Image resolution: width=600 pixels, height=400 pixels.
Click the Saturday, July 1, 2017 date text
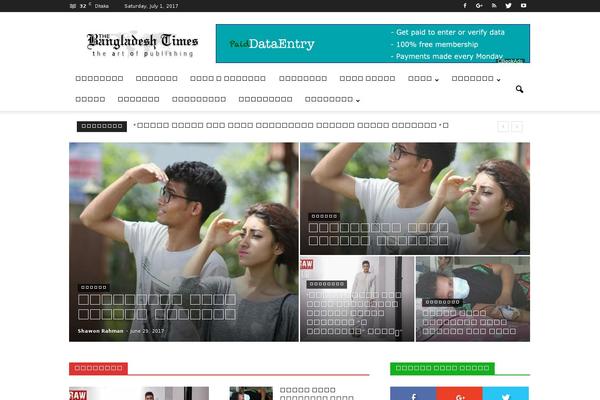151,6
